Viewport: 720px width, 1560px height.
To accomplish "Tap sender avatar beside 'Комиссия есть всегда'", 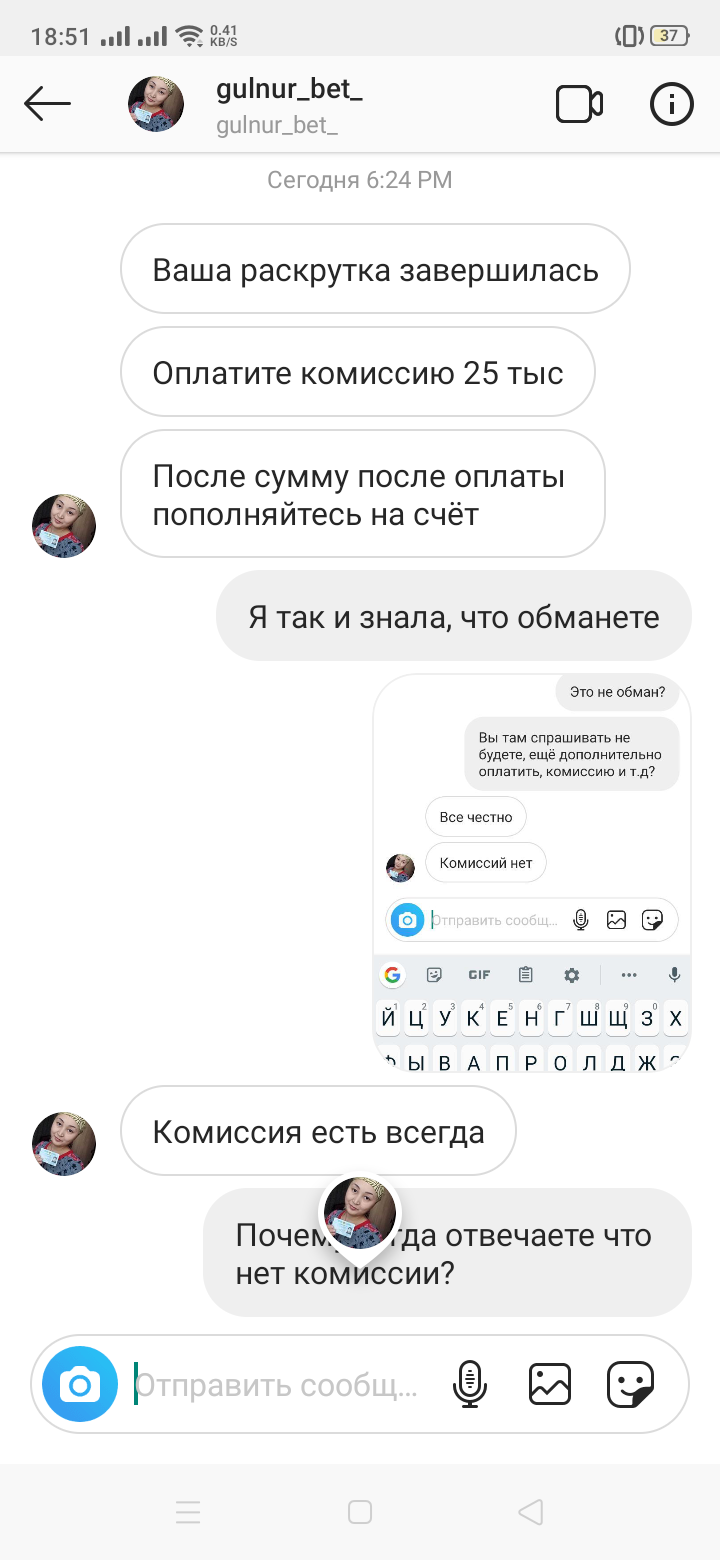I will tap(64, 1143).
